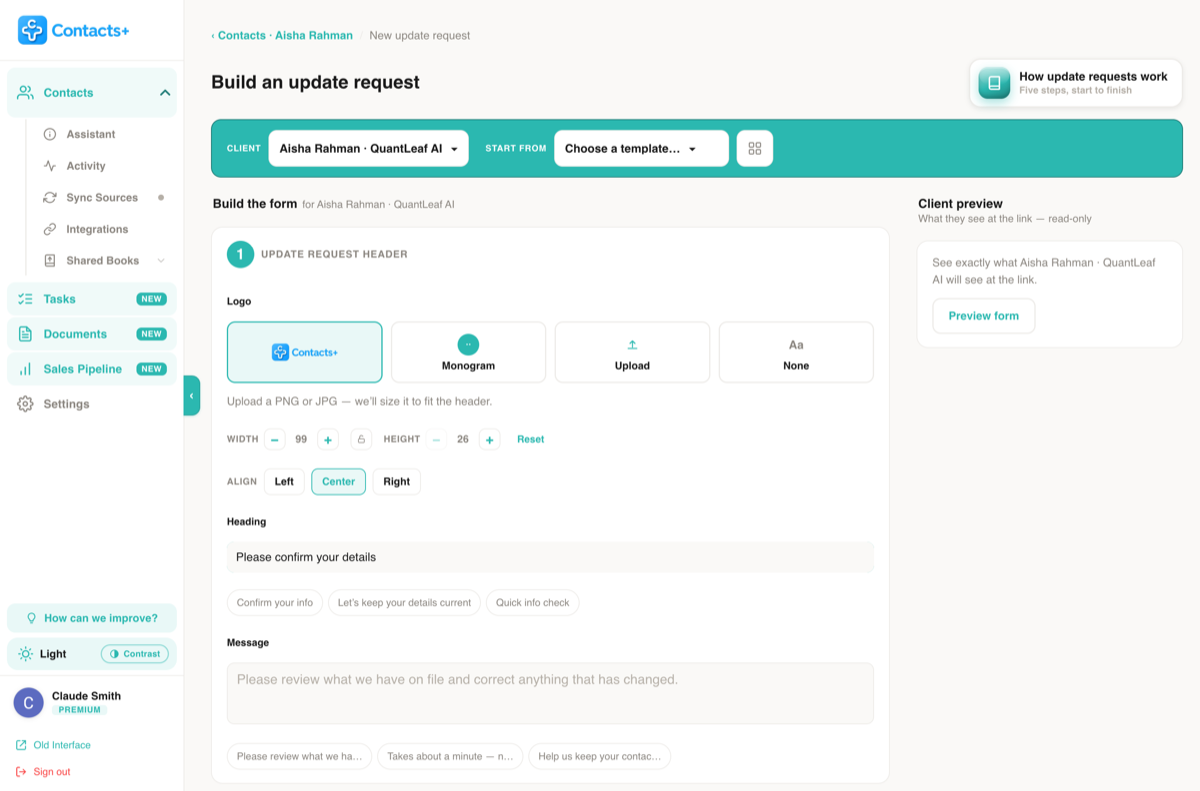This screenshot has width=1200, height=791.
Task: Choose the Confirm your info suggestion
Action: (x=275, y=603)
